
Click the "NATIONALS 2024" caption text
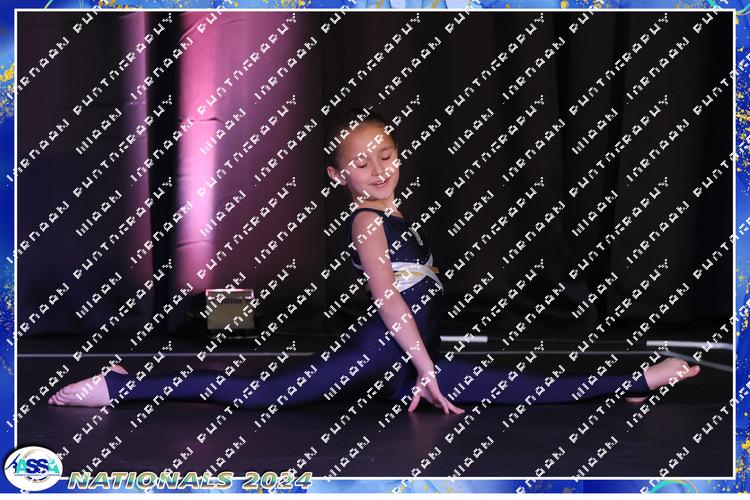coord(190,480)
